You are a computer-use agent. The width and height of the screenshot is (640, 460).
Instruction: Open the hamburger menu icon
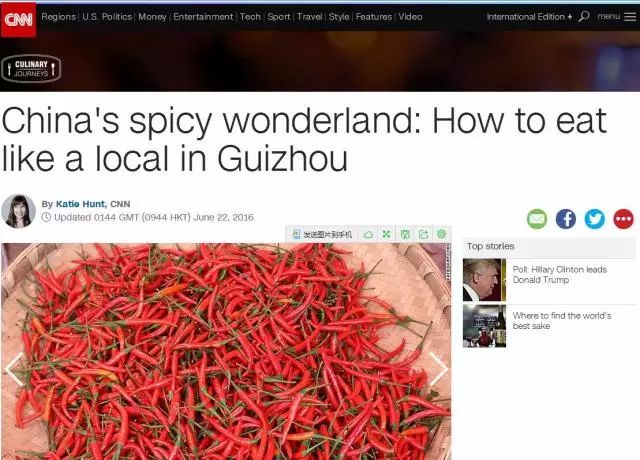tap(630, 17)
